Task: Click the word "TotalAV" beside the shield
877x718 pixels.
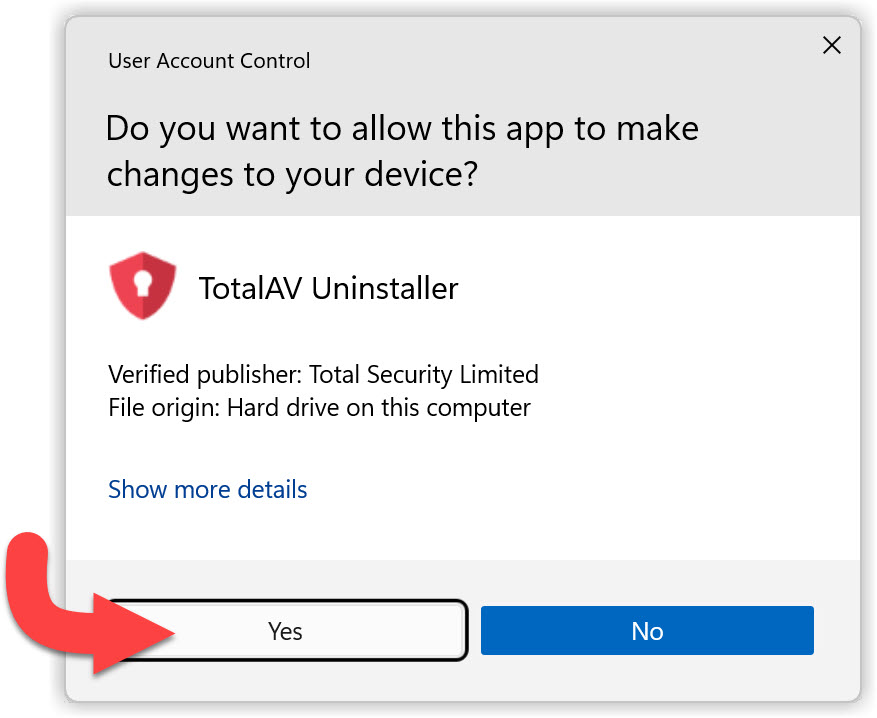Action: (251, 288)
